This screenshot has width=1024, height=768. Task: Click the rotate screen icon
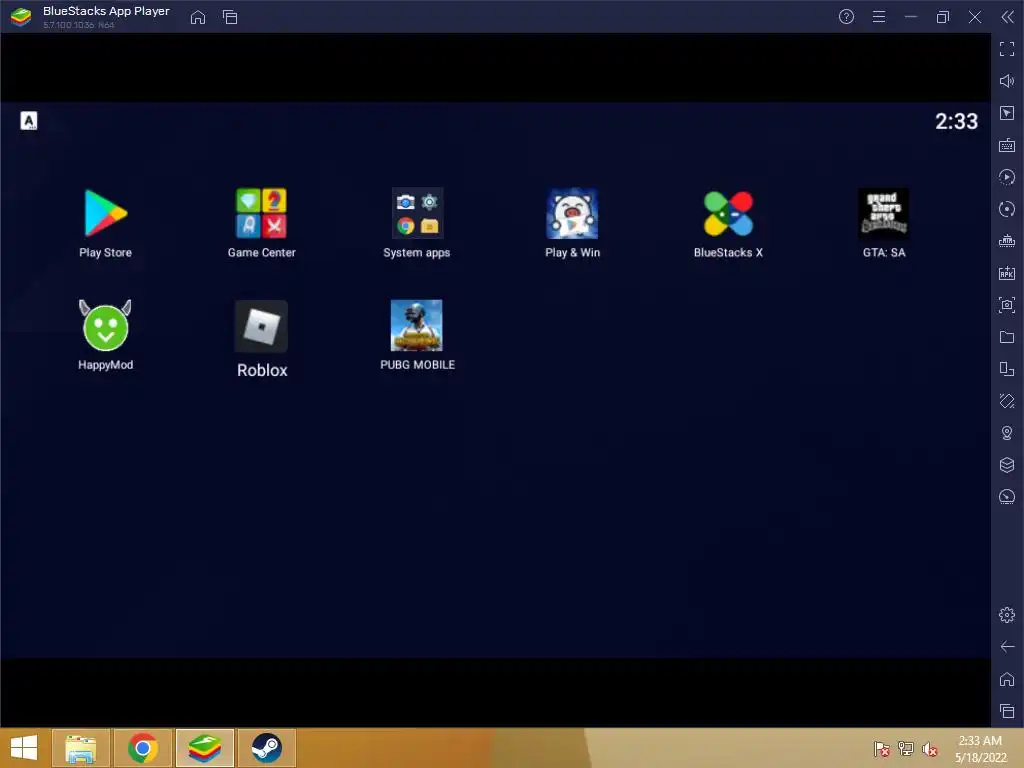(x=1007, y=369)
